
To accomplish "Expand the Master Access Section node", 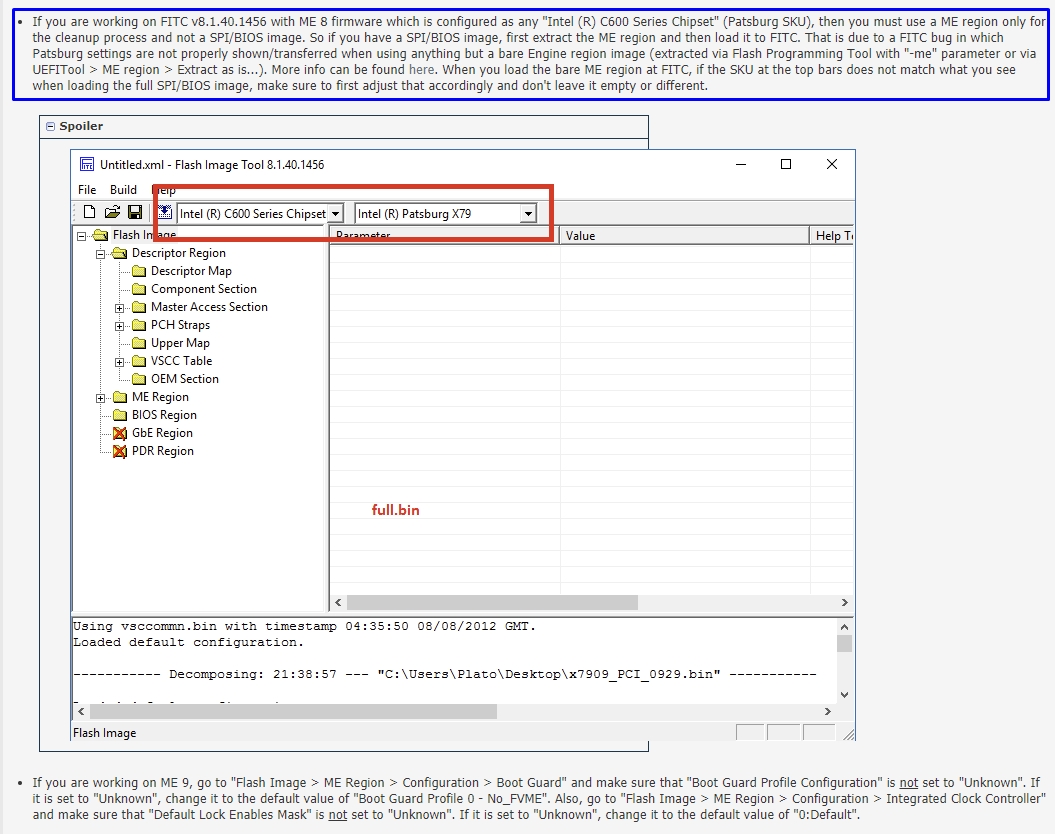I will tap(120, 308).
